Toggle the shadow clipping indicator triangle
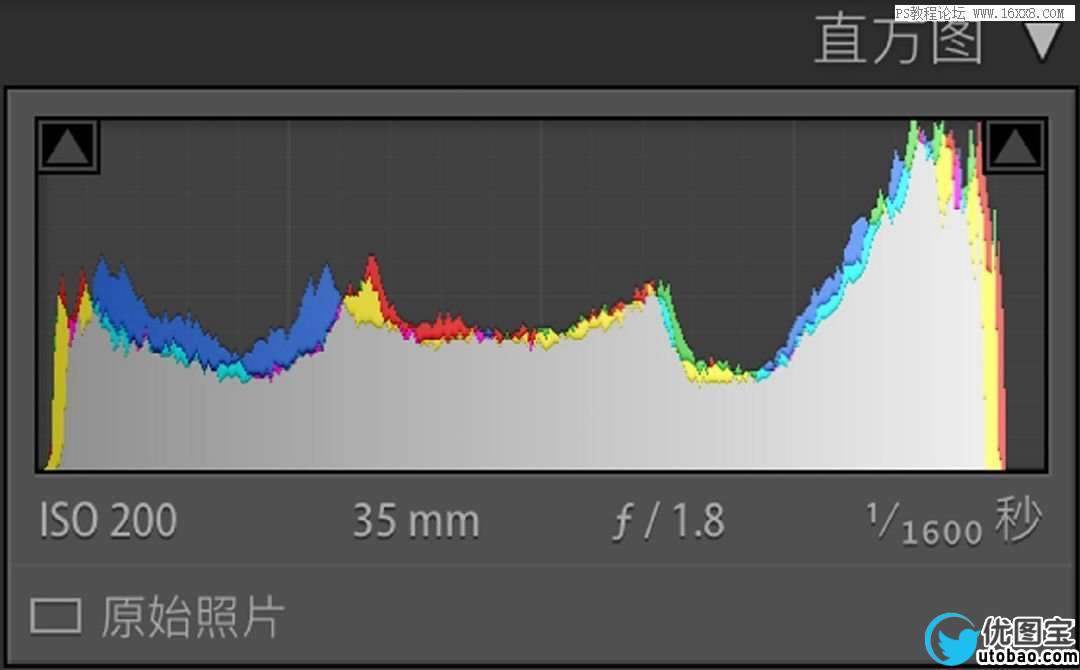The image size is (1080, 670). tap(68, 145)
